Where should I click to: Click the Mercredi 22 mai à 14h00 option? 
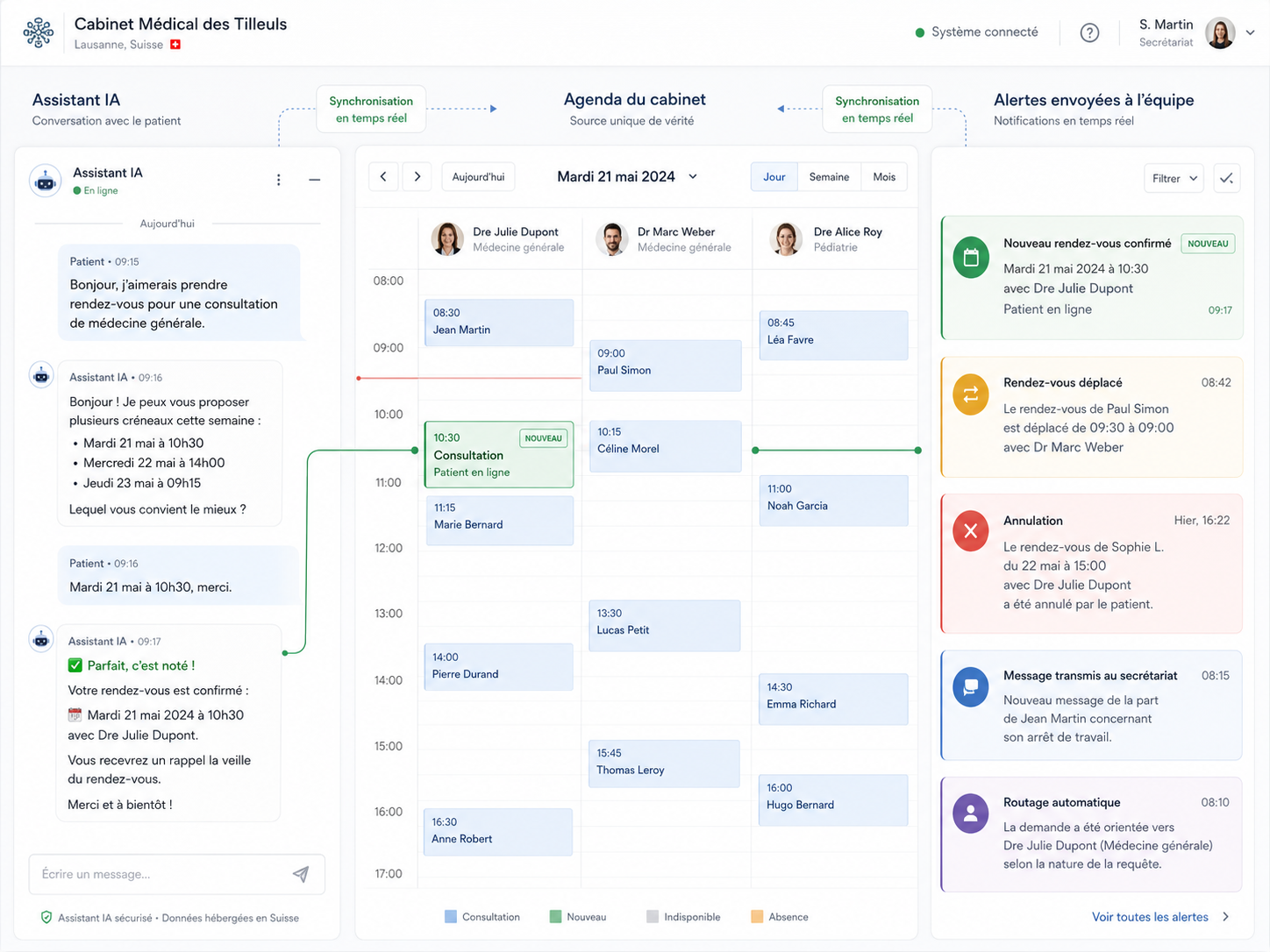154,463
